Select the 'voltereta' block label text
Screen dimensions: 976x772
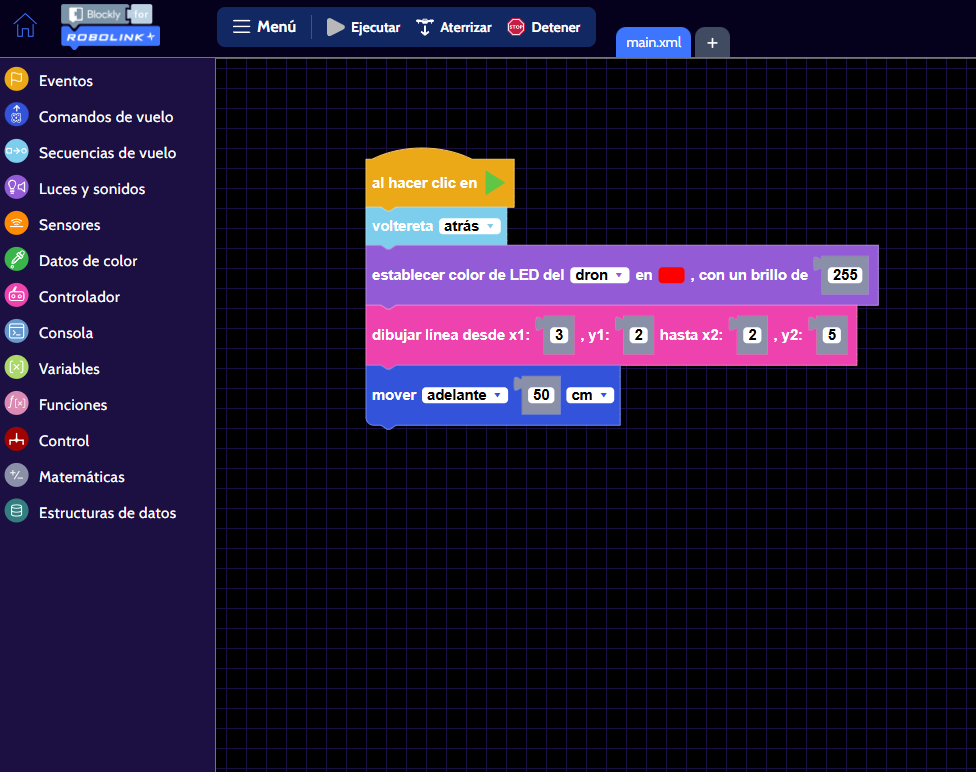402,226
